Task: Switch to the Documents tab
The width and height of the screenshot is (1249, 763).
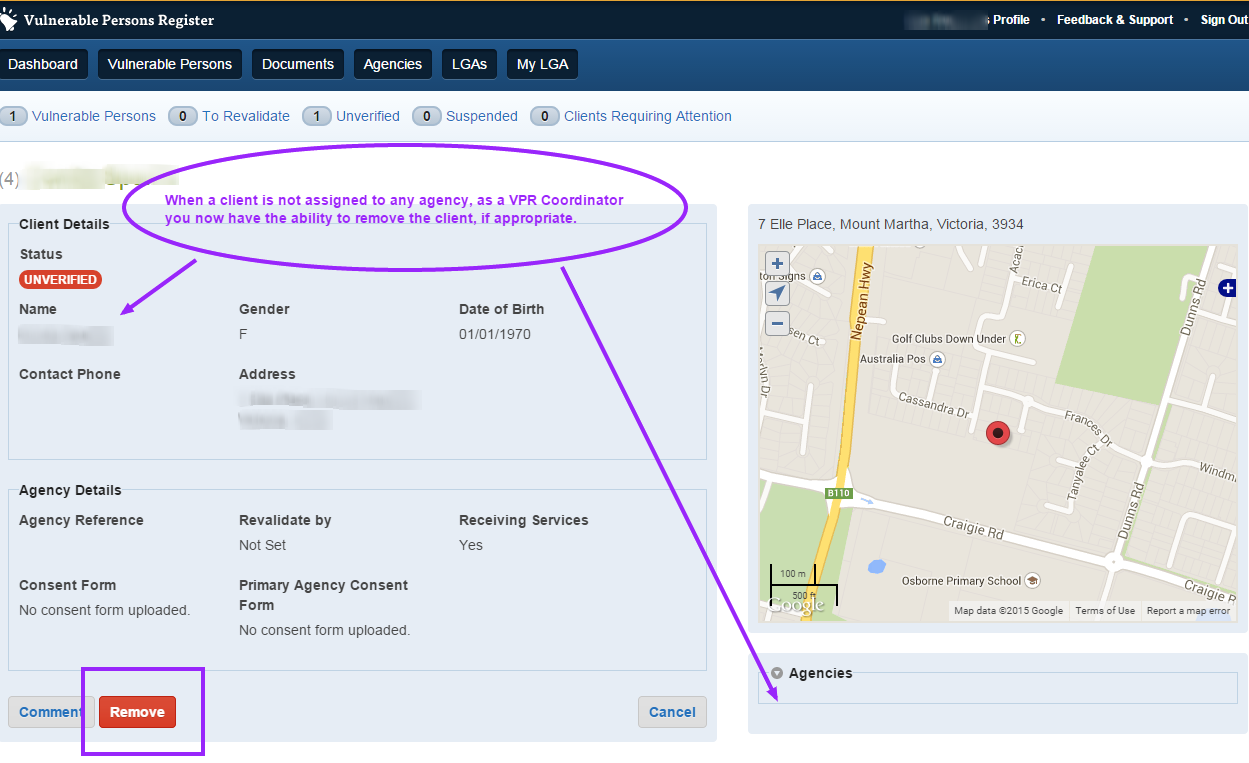Action: [x=298, y=64]
